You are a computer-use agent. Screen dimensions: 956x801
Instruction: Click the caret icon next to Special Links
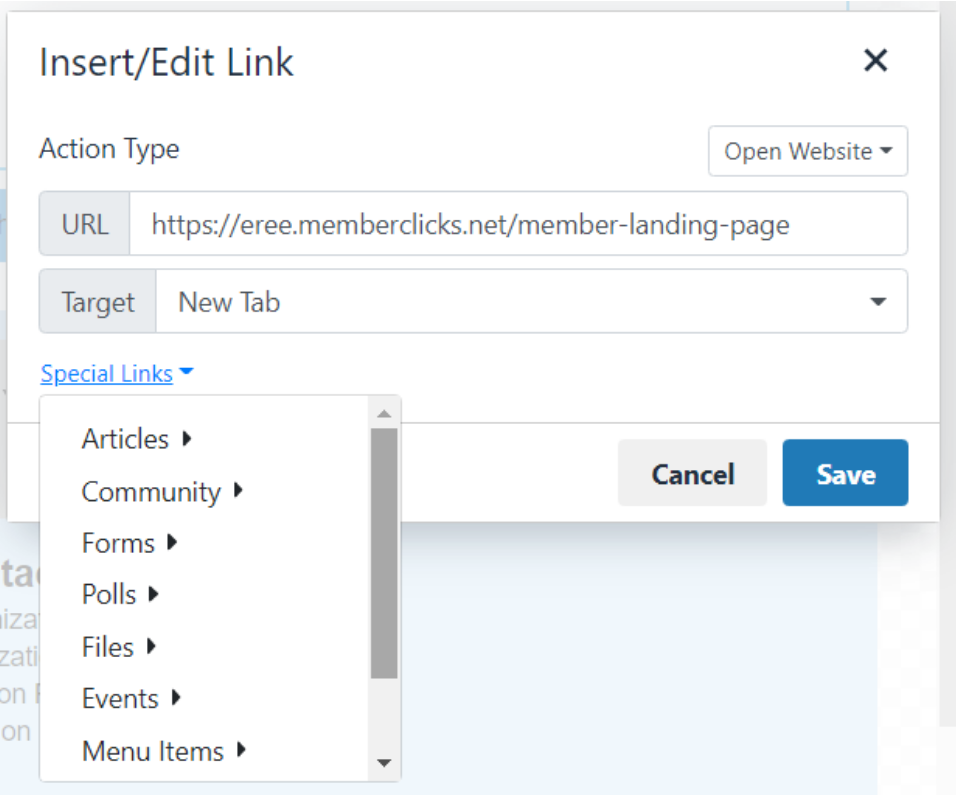pos(186,374)
